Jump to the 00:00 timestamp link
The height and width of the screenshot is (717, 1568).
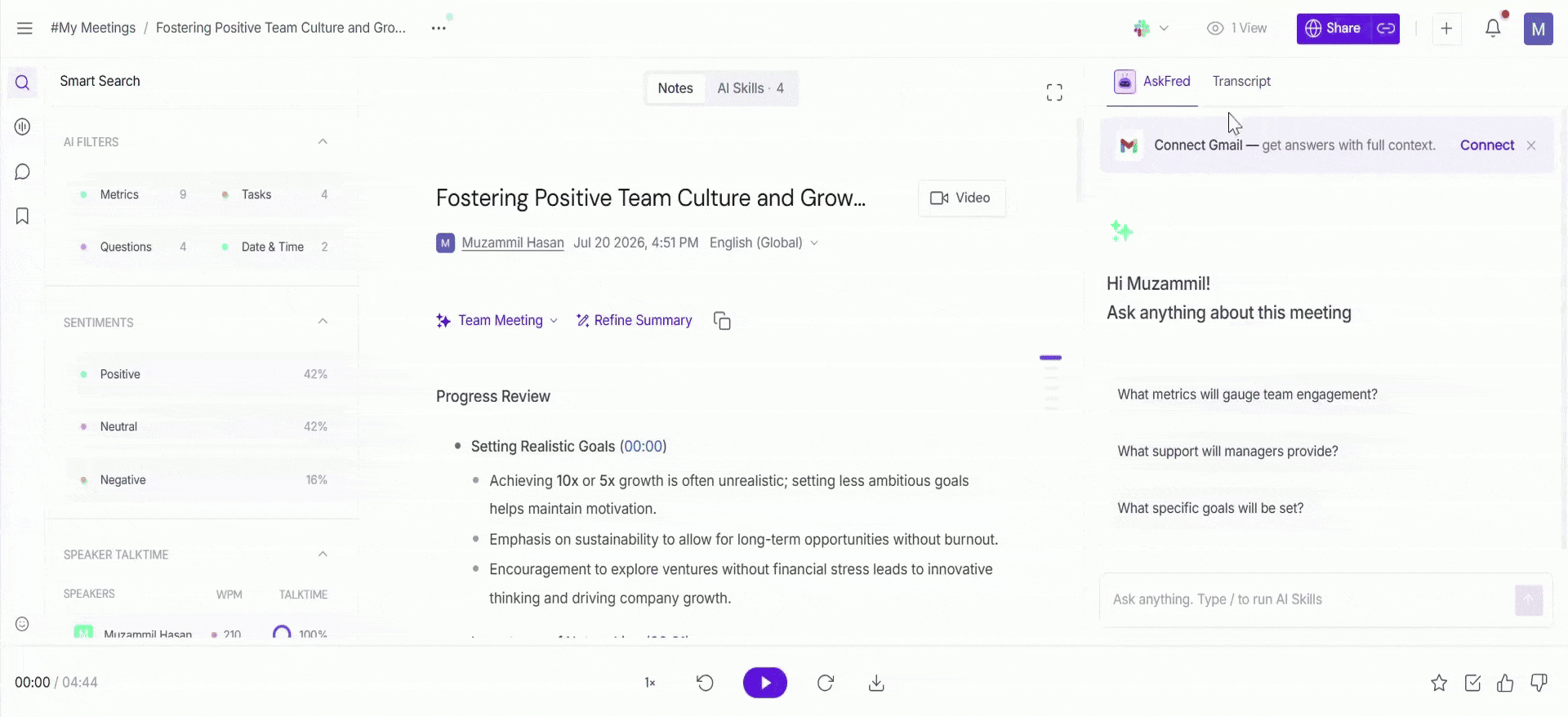tap(644, 446)
